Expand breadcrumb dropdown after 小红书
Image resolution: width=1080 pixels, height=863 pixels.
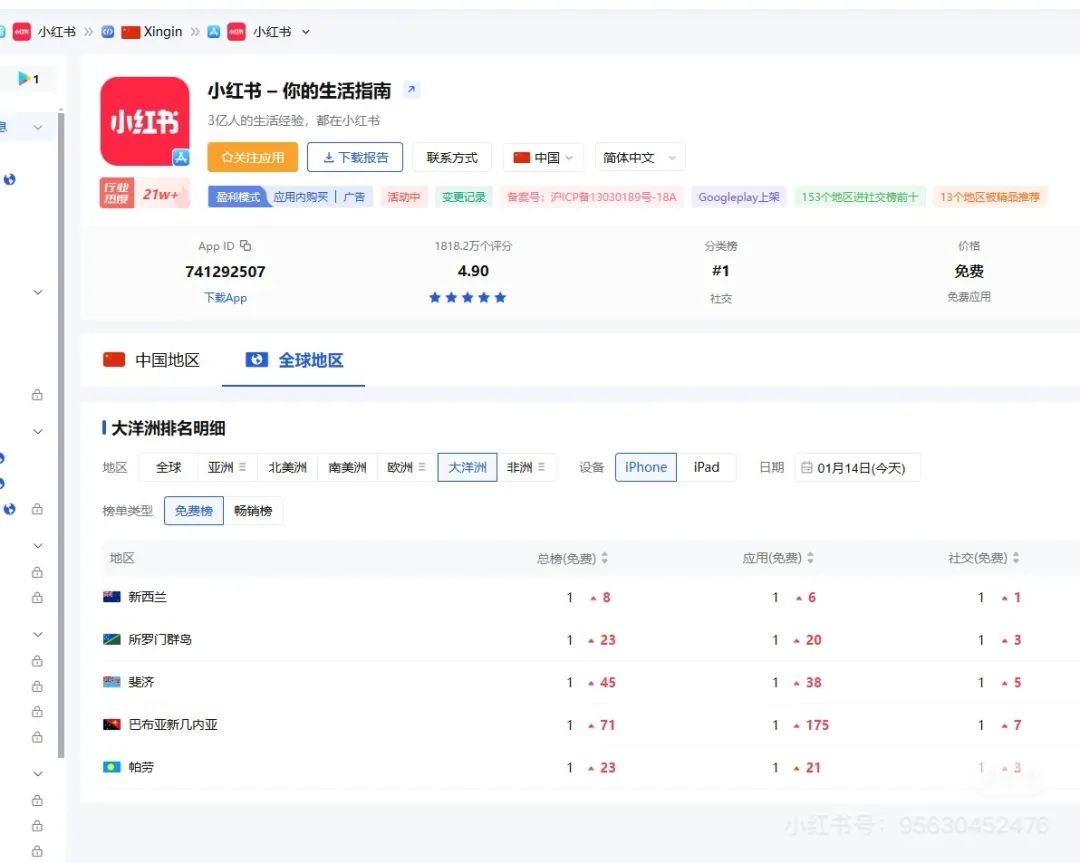pos(305,32)
